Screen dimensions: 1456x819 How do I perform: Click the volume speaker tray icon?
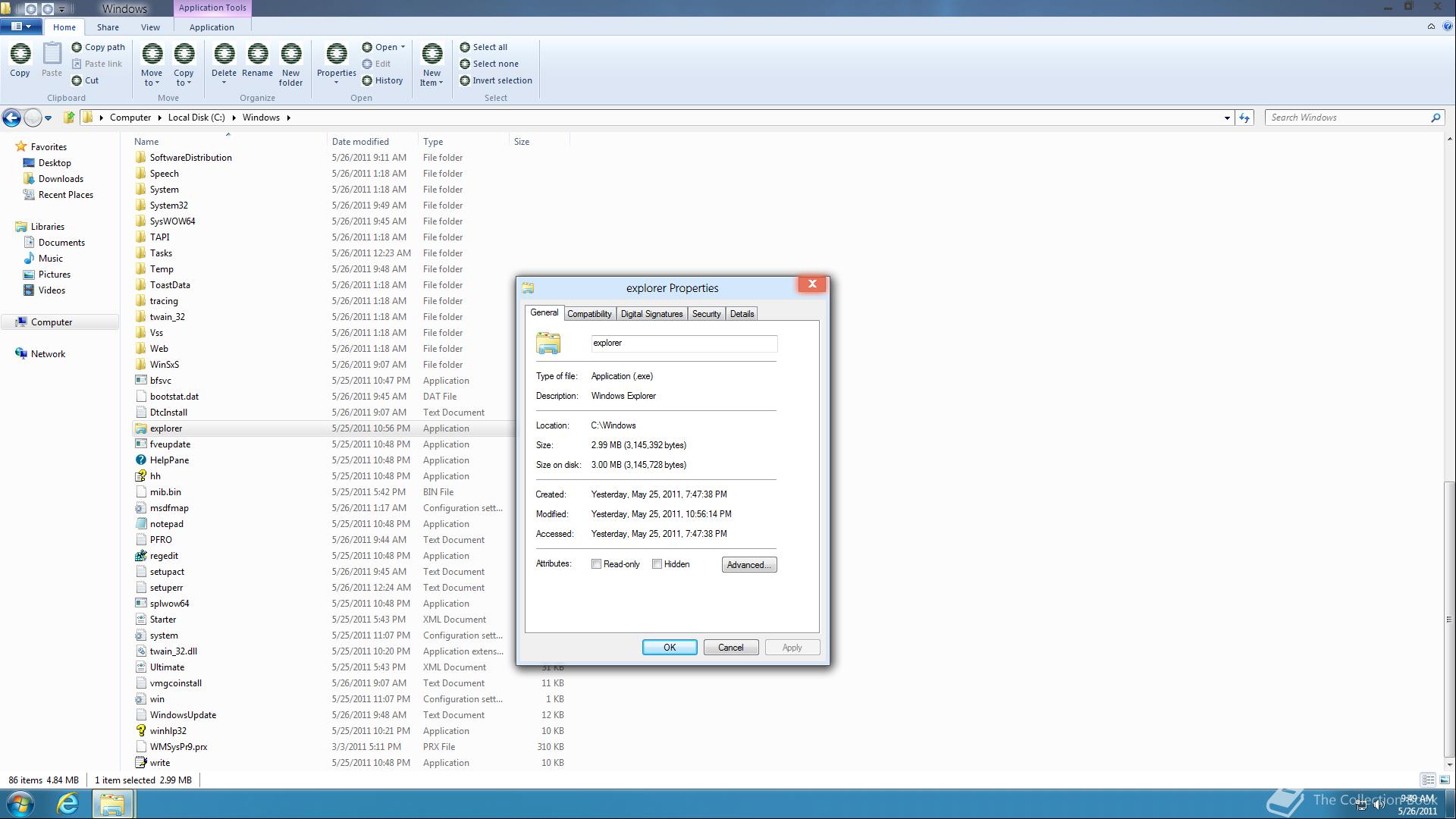tap(1379, 805)
